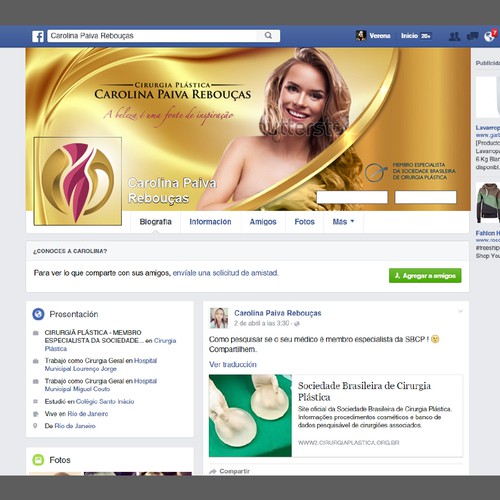Open the profile picture logo thumbnail
The width and height of the screenshot is (500, 500).
[78, 181]
